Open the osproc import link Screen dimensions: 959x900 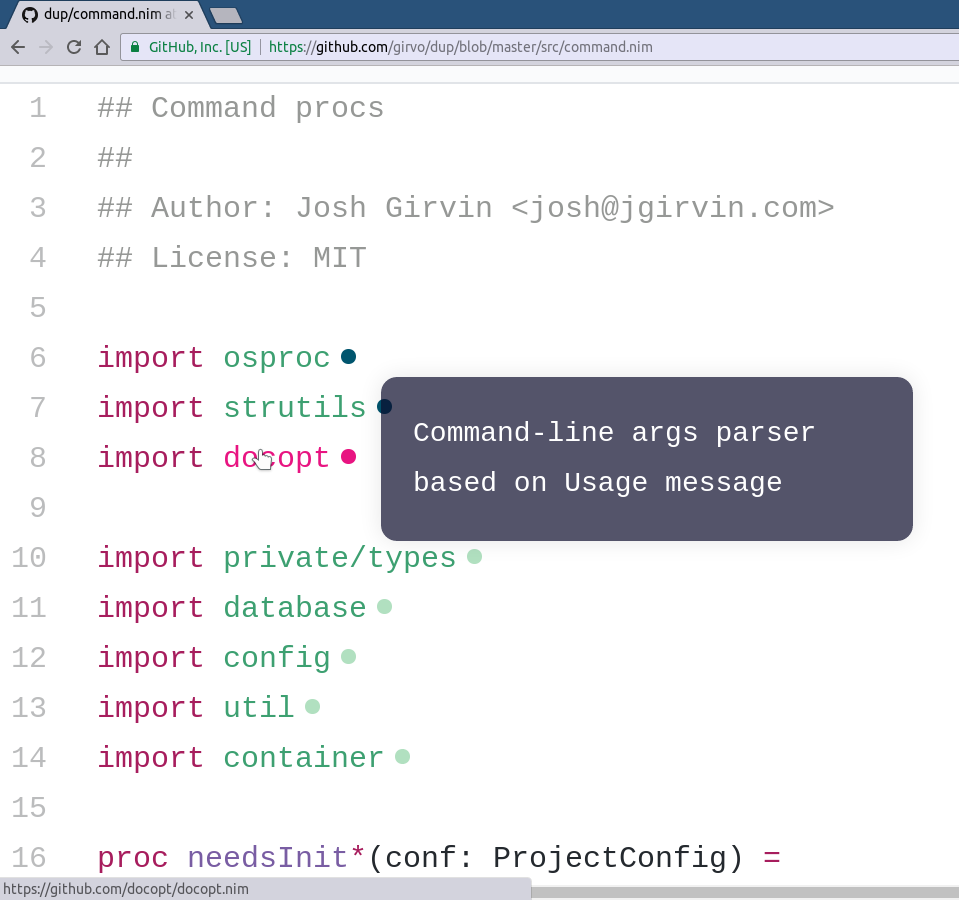(276, 358)
